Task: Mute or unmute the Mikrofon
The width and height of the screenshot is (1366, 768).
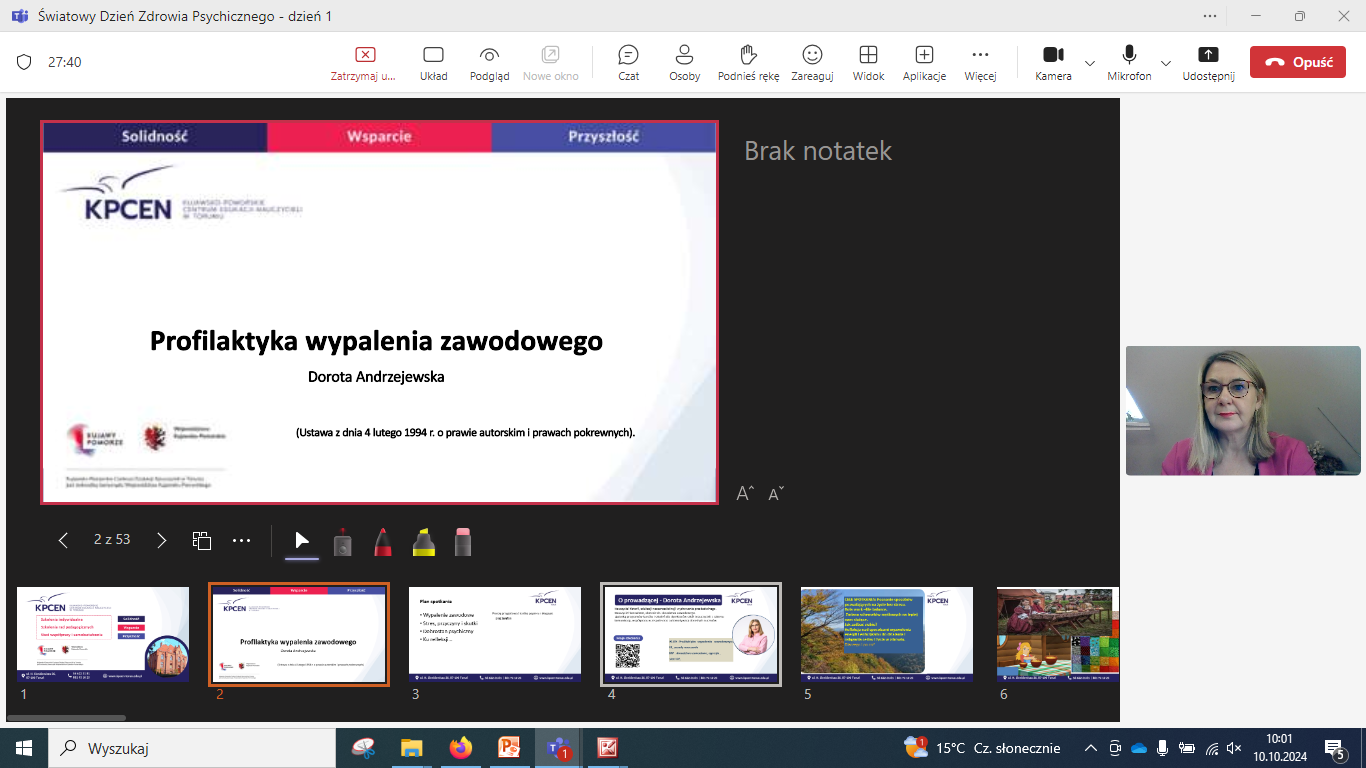Action: point(1129,62)
